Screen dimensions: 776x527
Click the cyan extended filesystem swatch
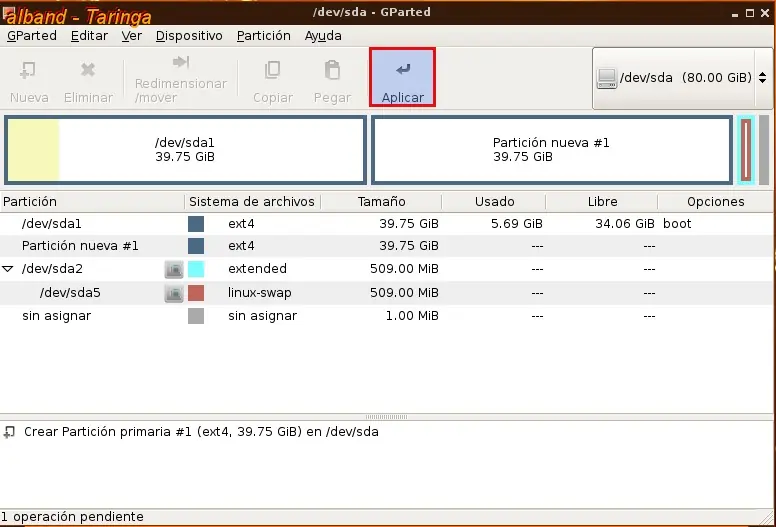pos(196,269)
